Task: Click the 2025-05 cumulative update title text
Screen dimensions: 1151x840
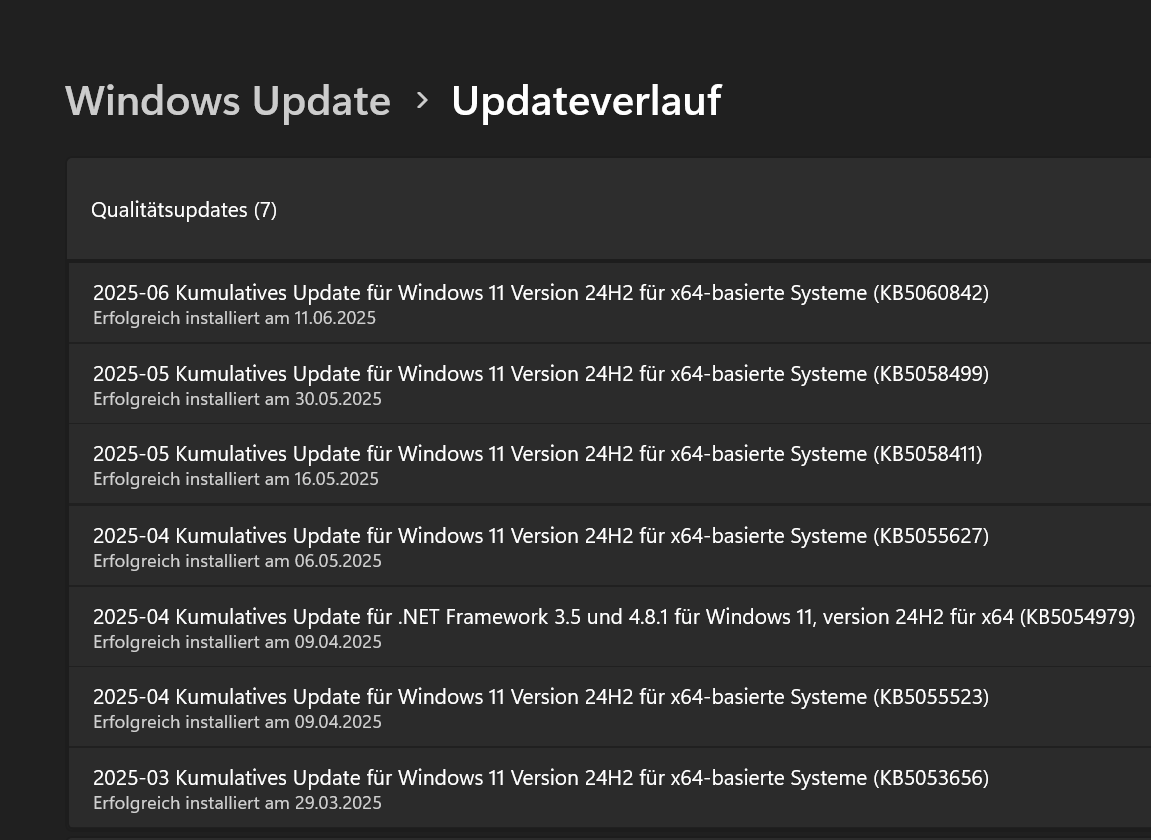Action: pyautogui.click(x=541, y=374)
